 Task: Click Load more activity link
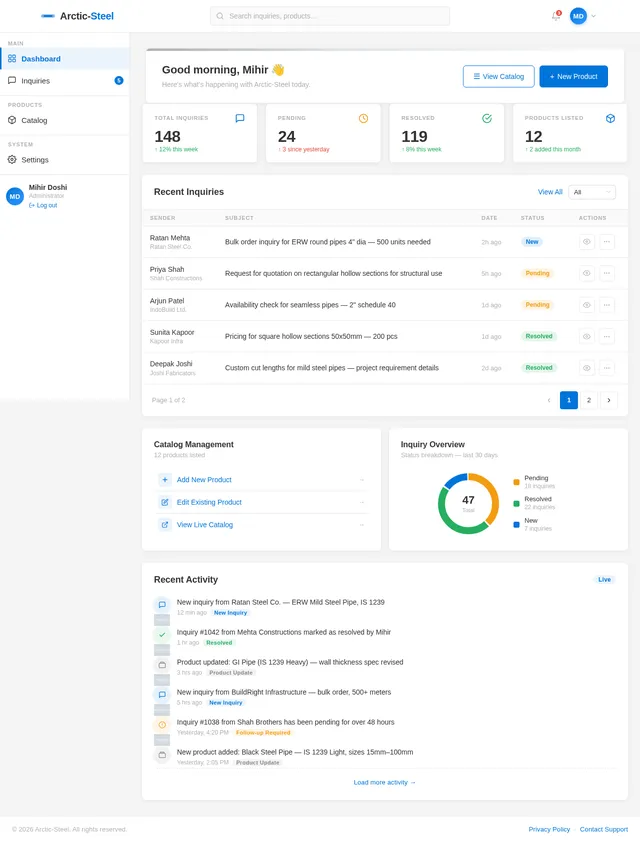coord(384,782)
